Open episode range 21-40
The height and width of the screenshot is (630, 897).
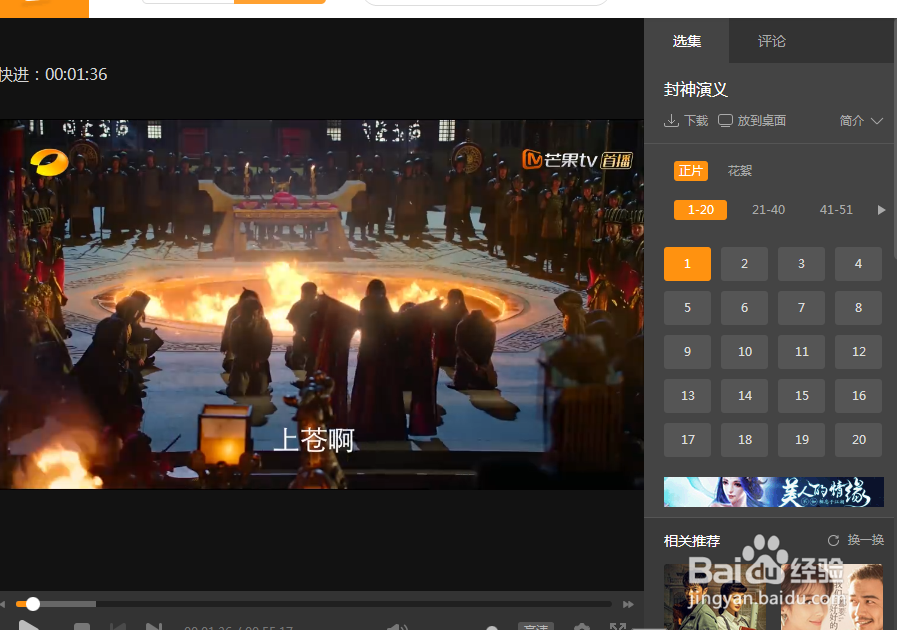(x=768, y=210)
